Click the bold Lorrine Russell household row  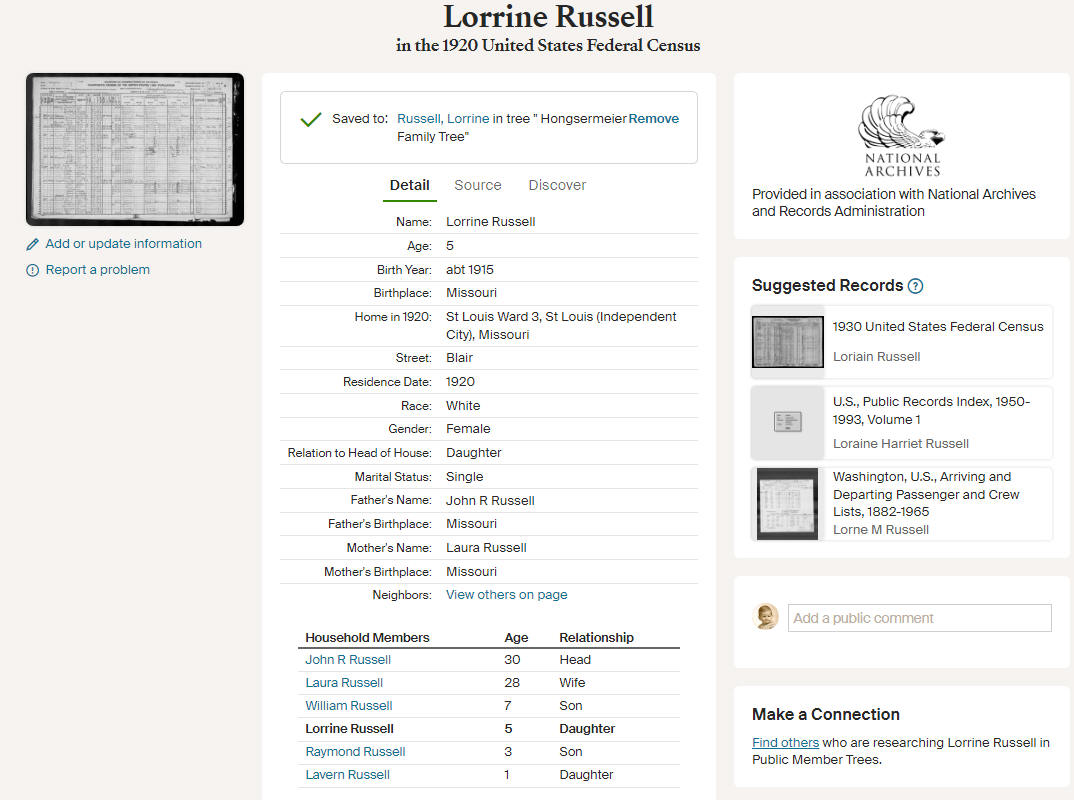489,729
